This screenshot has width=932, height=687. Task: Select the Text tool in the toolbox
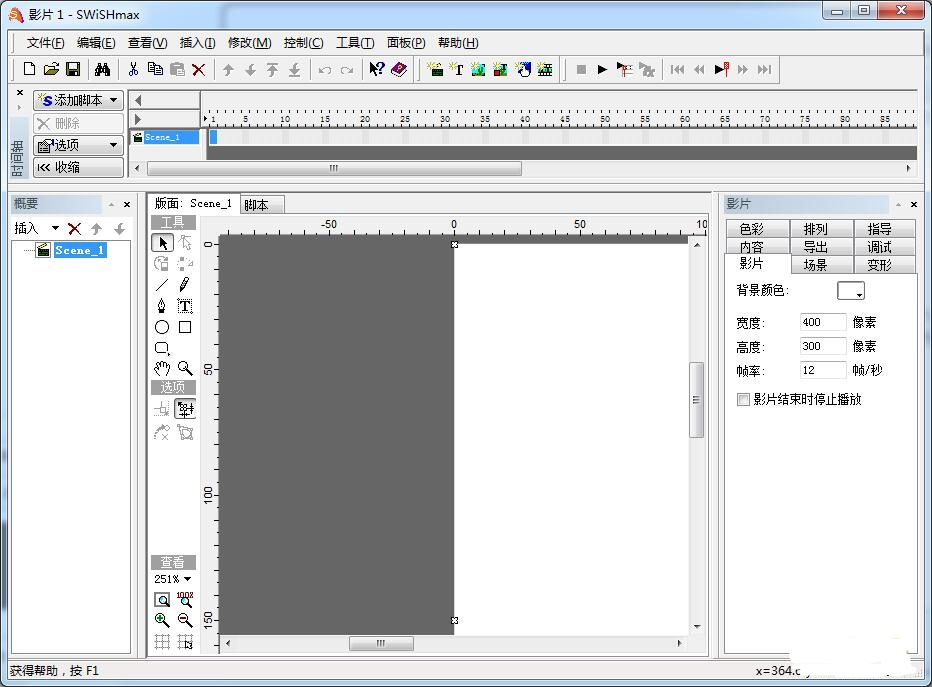click(x=185, y=306)
